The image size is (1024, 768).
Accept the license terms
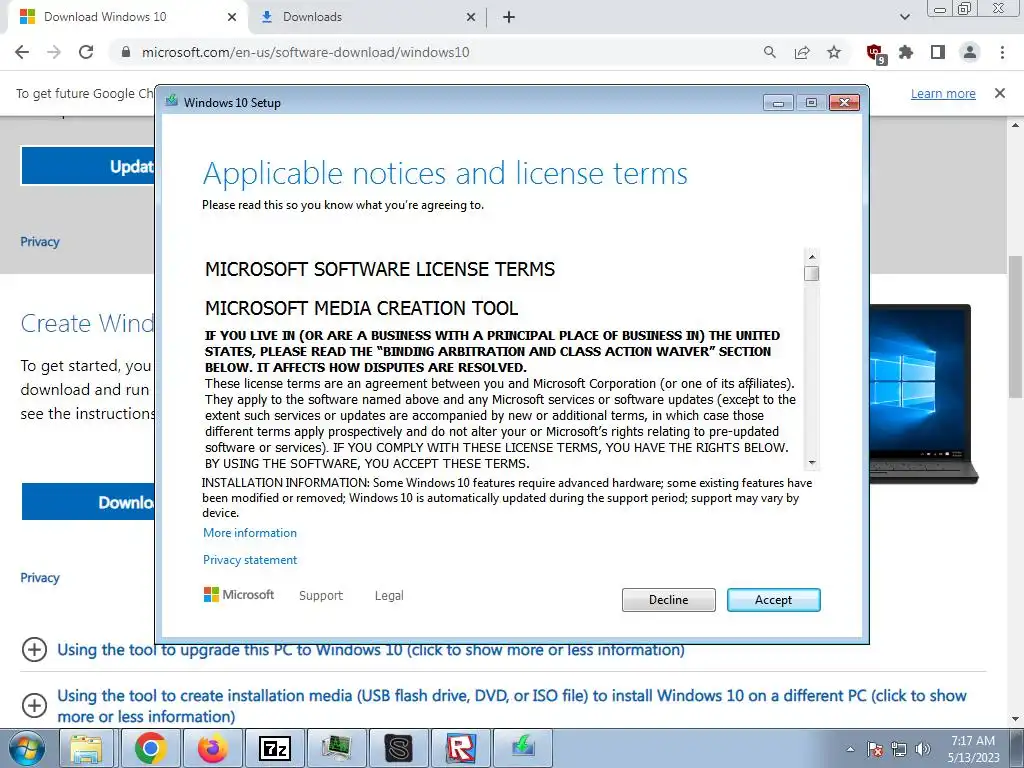(x=773, y=600)
